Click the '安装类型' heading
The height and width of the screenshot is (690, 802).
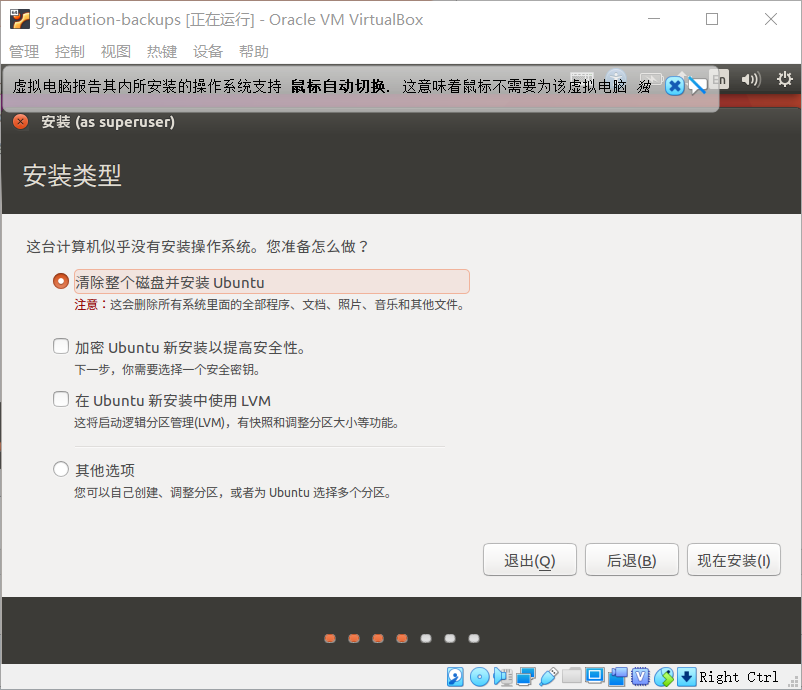tap(72, 175)
